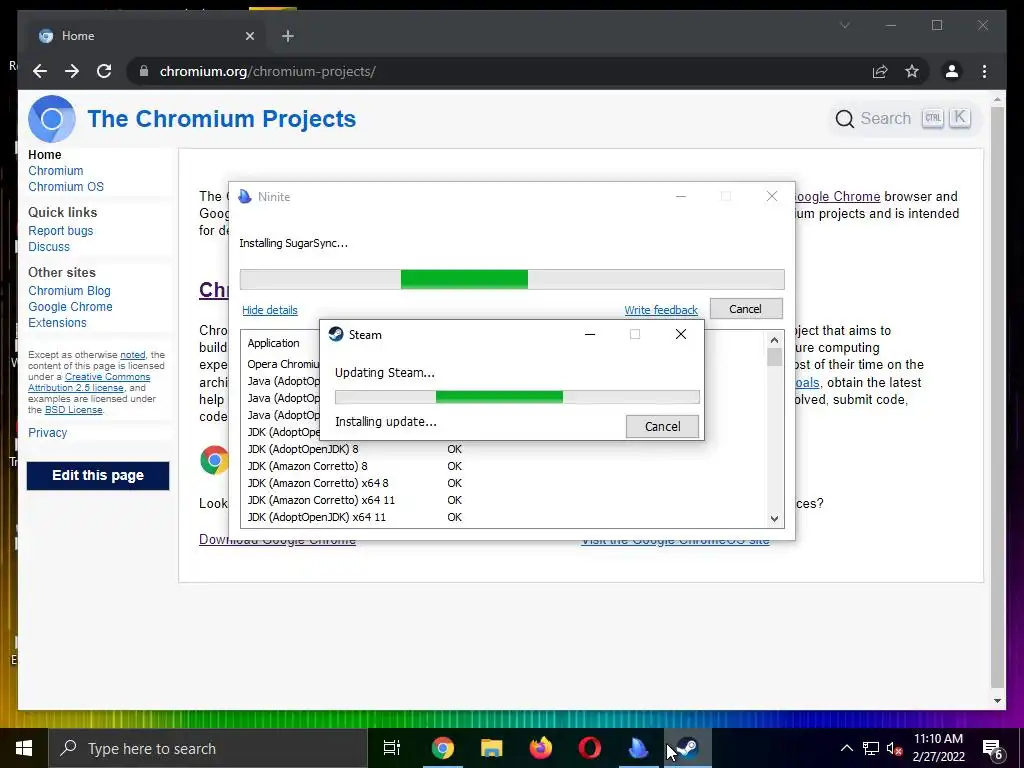
Task: Open the Discuss link
Action: coord(49,247)
